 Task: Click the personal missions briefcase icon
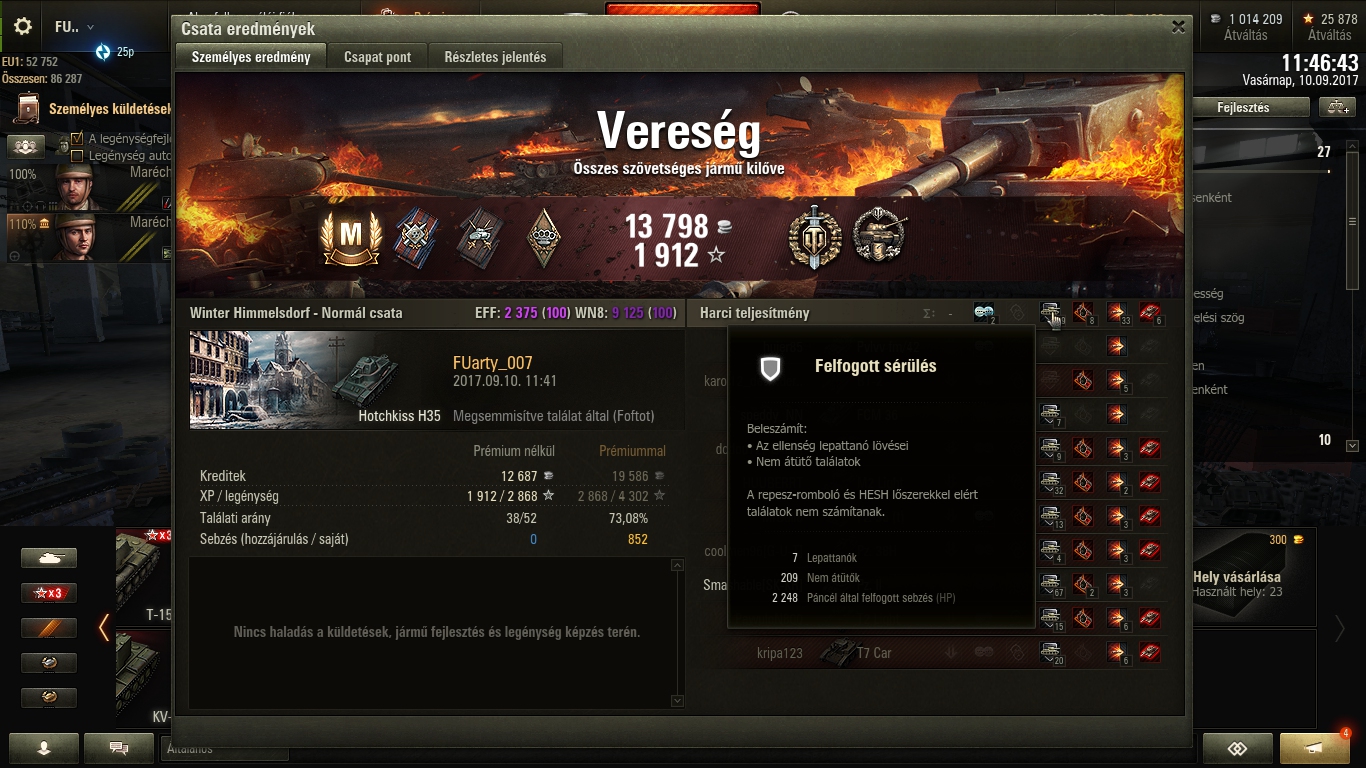(29, 108)
